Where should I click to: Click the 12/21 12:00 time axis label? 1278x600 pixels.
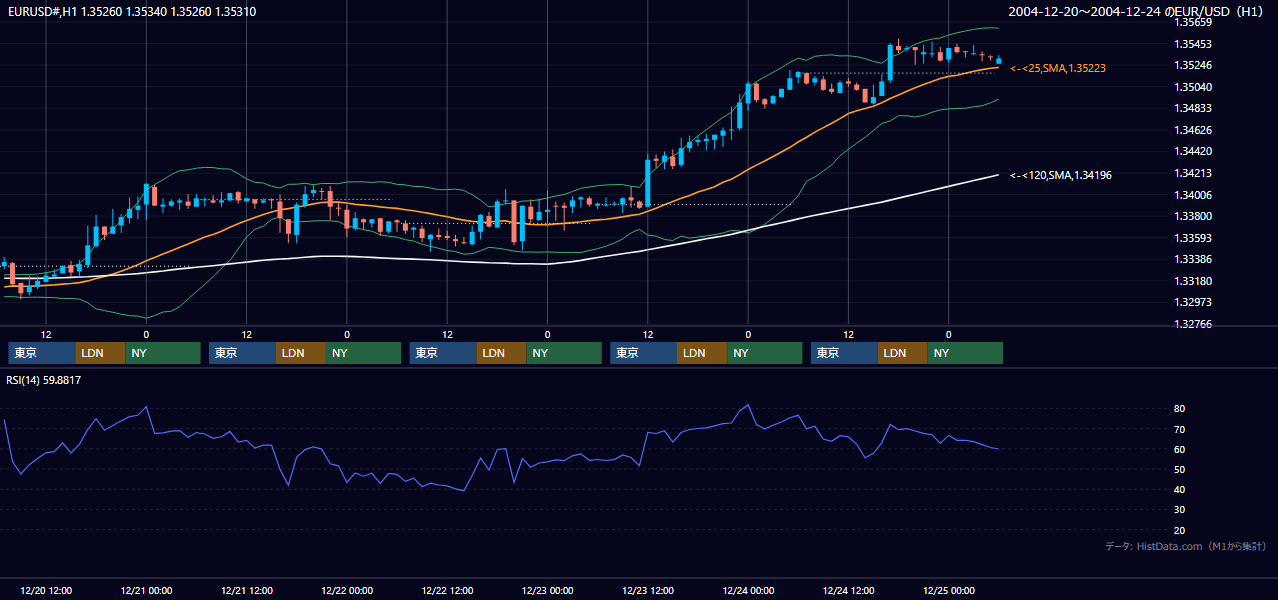(246, 590)
